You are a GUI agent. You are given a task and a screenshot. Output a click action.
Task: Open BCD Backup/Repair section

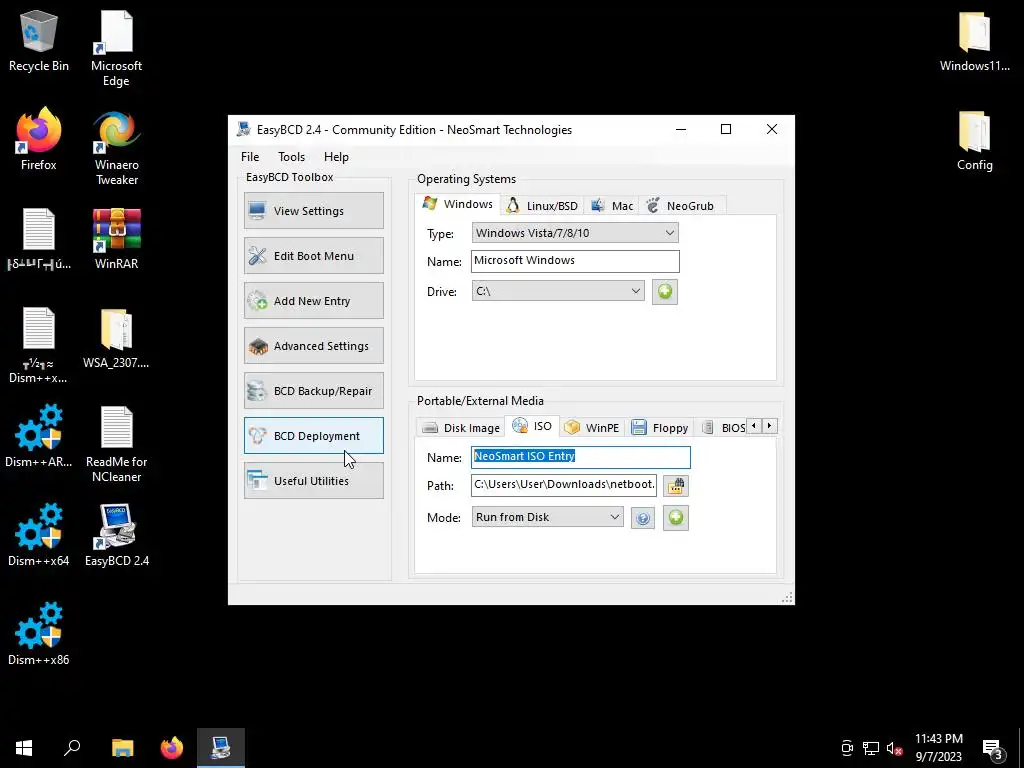click(x=313, y=391)
